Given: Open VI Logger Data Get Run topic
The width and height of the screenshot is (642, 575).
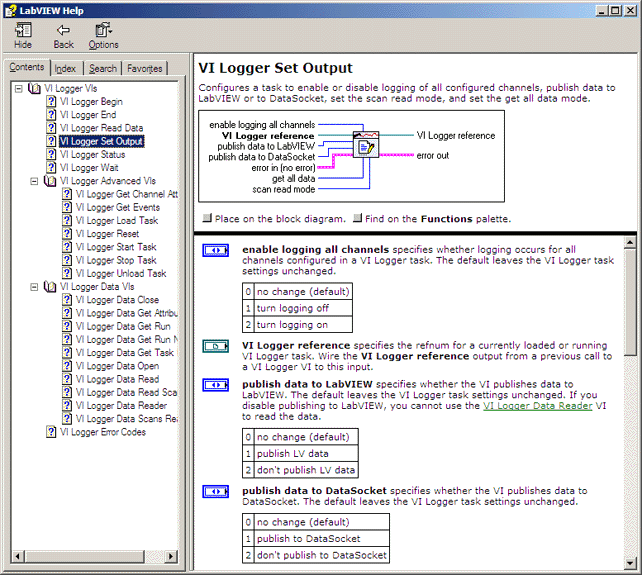Looking at the screenshot, I should 123,326.
